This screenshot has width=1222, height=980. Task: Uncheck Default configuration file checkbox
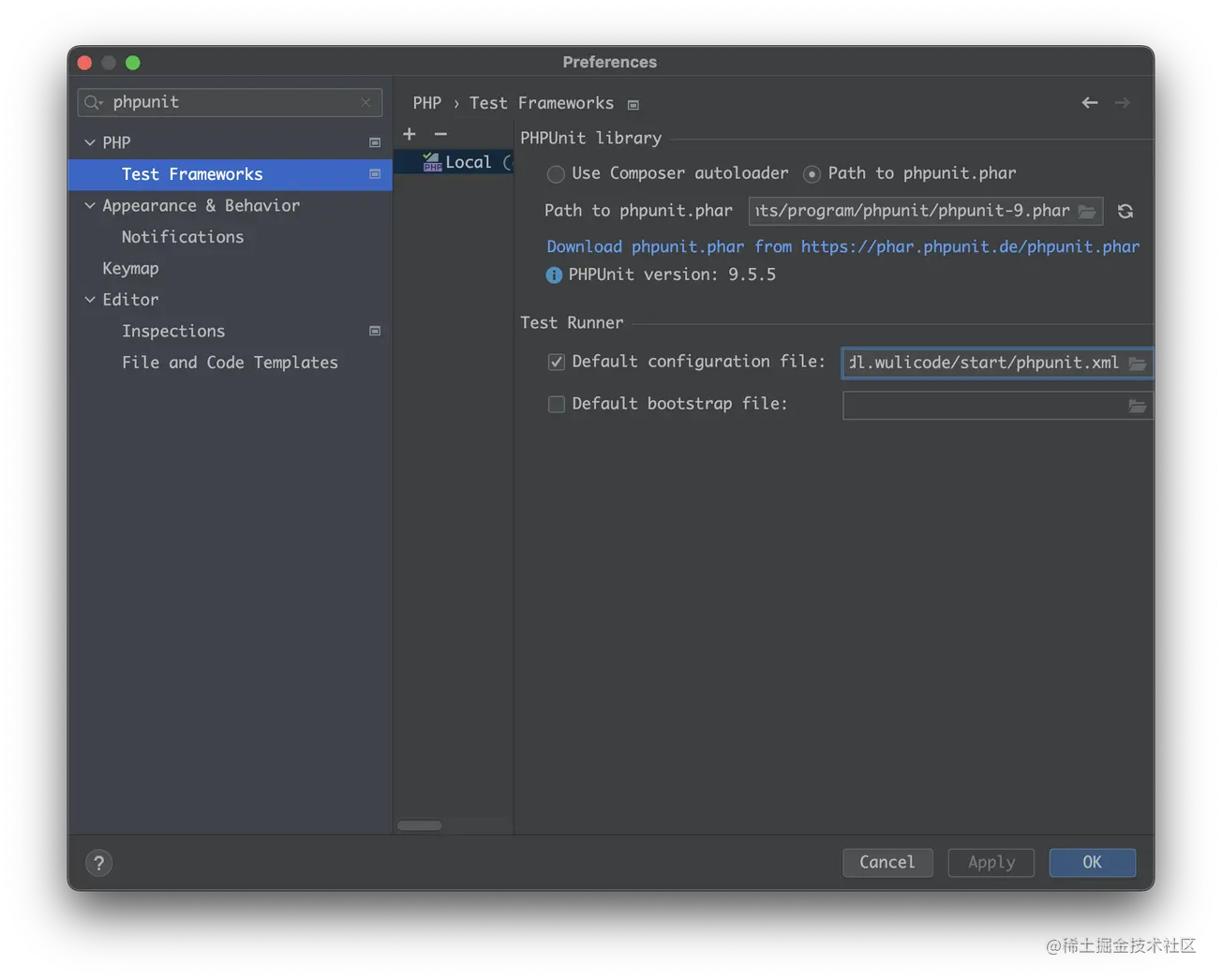pos(557,363)
